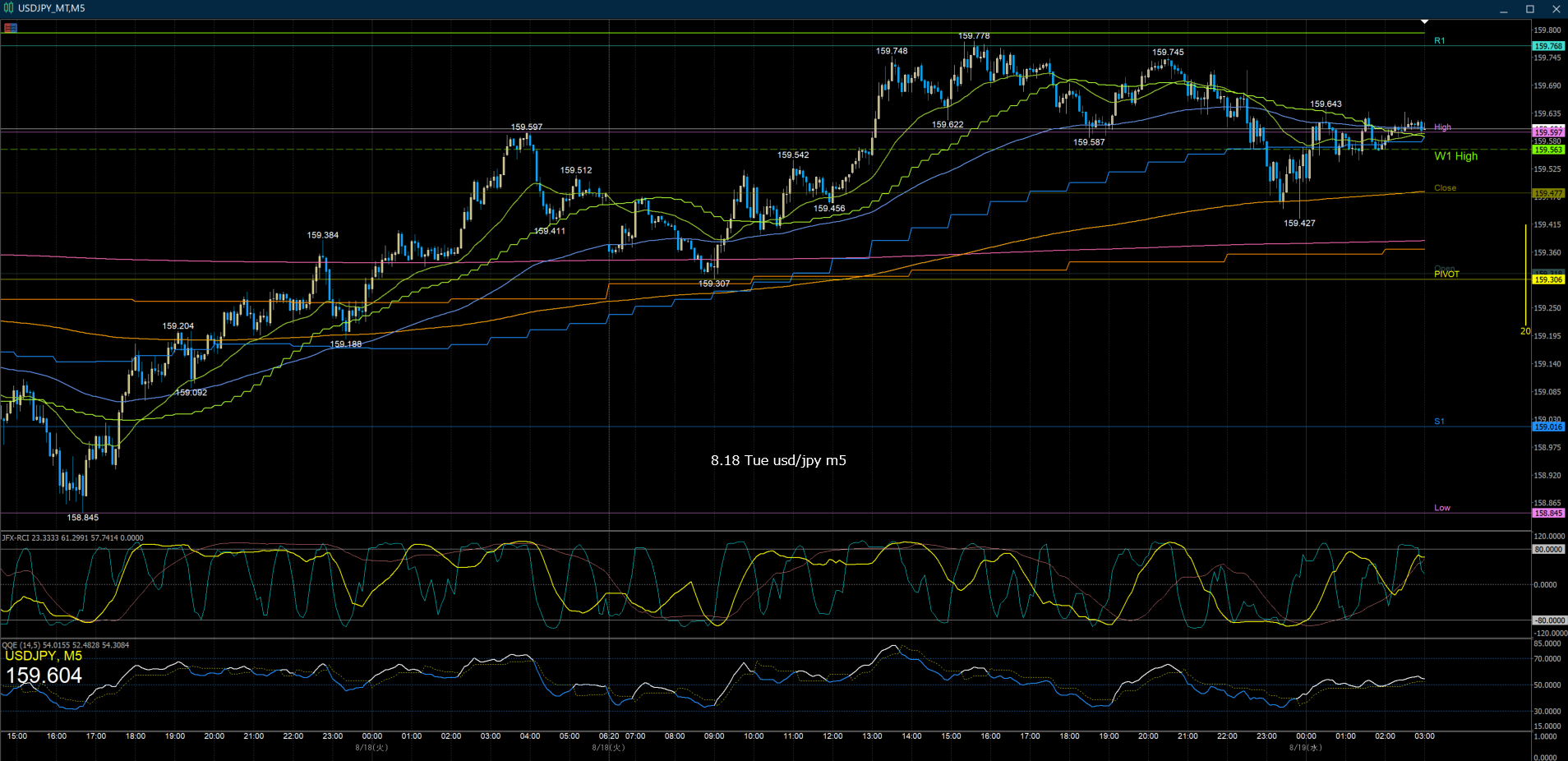Click the blue 159.016 price tag
Viewport: 1568px width, 761px height.
[x=1548, y=427]
